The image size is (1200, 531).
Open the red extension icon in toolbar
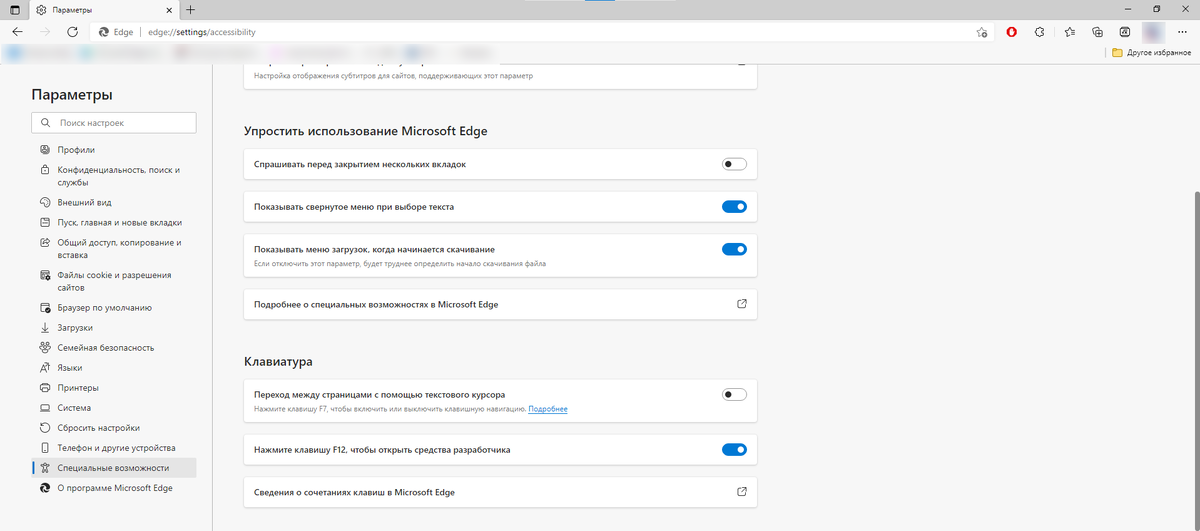1012,32
